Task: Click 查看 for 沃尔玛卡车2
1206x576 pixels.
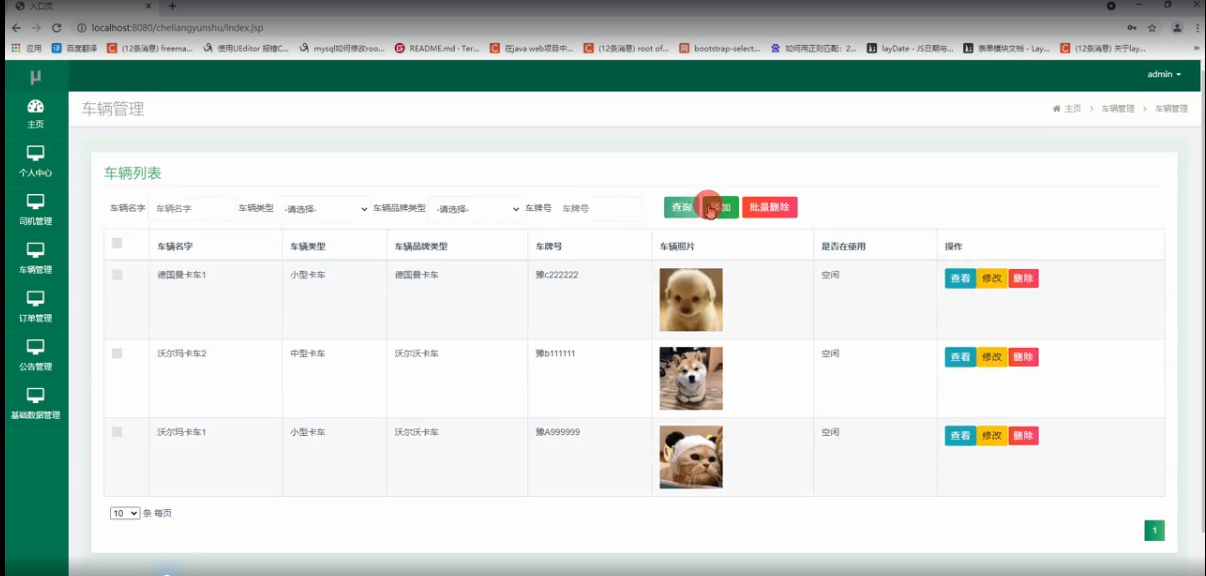Action: pos(960,357)
